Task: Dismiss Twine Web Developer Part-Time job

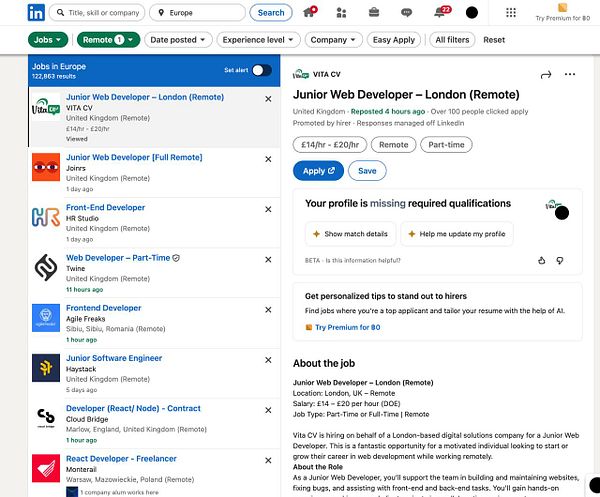Action: coord(268,259)
